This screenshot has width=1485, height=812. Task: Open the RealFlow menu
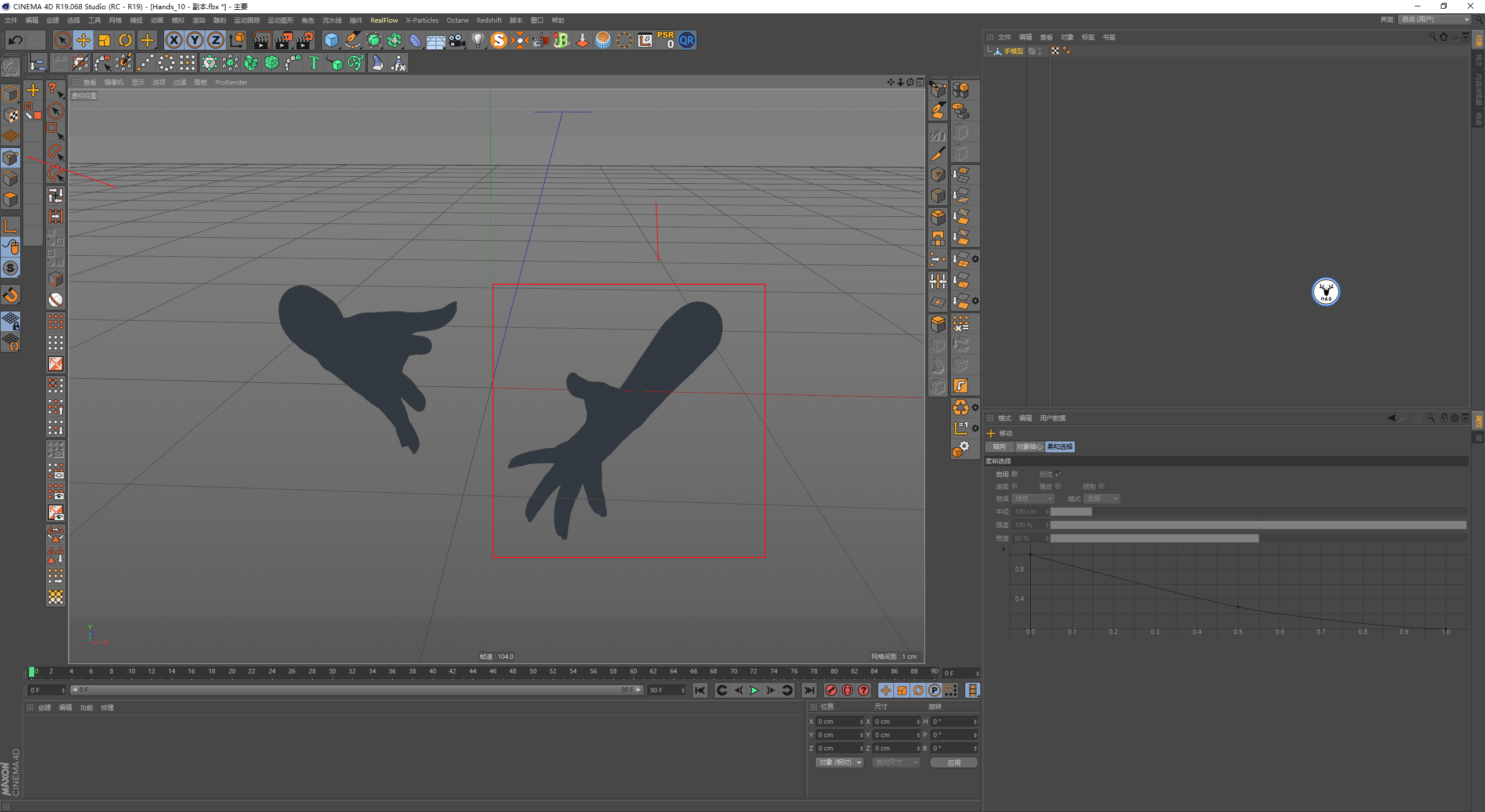click(384, 20)
